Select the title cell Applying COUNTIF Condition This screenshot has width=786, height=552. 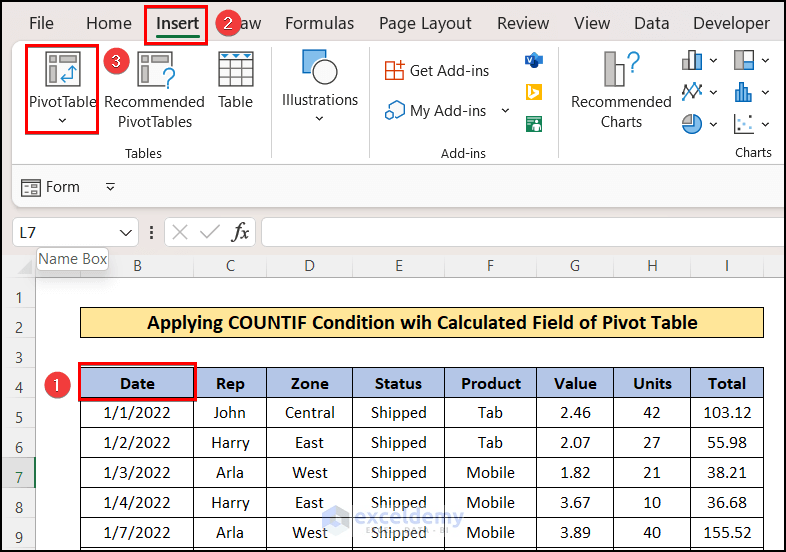click(422, 322)
